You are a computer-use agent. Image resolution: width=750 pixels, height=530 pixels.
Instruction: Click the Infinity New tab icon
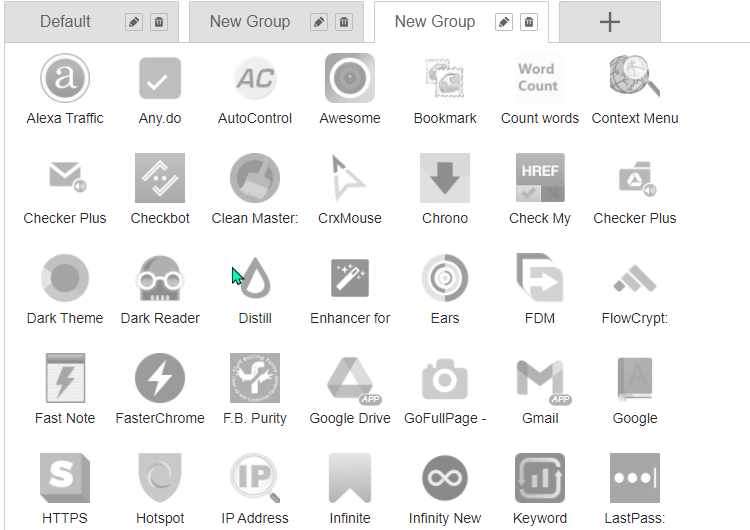pos(445,478)
